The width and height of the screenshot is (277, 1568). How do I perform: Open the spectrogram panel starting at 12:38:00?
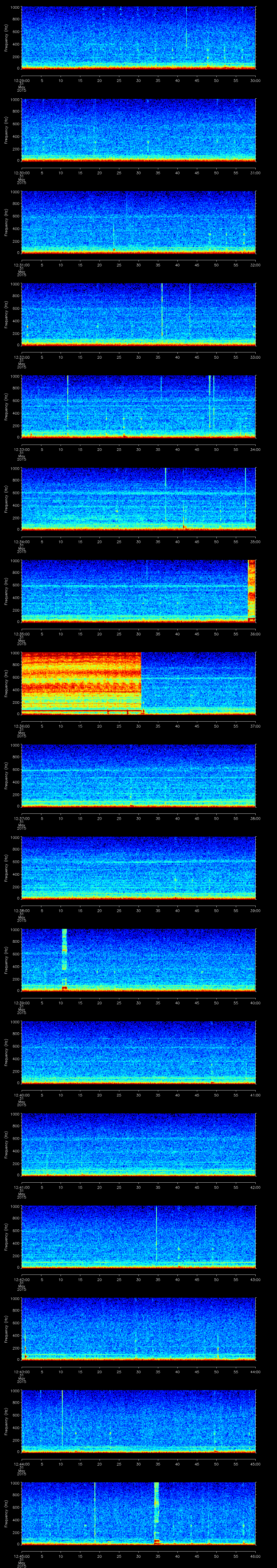(x=138, y=868)
